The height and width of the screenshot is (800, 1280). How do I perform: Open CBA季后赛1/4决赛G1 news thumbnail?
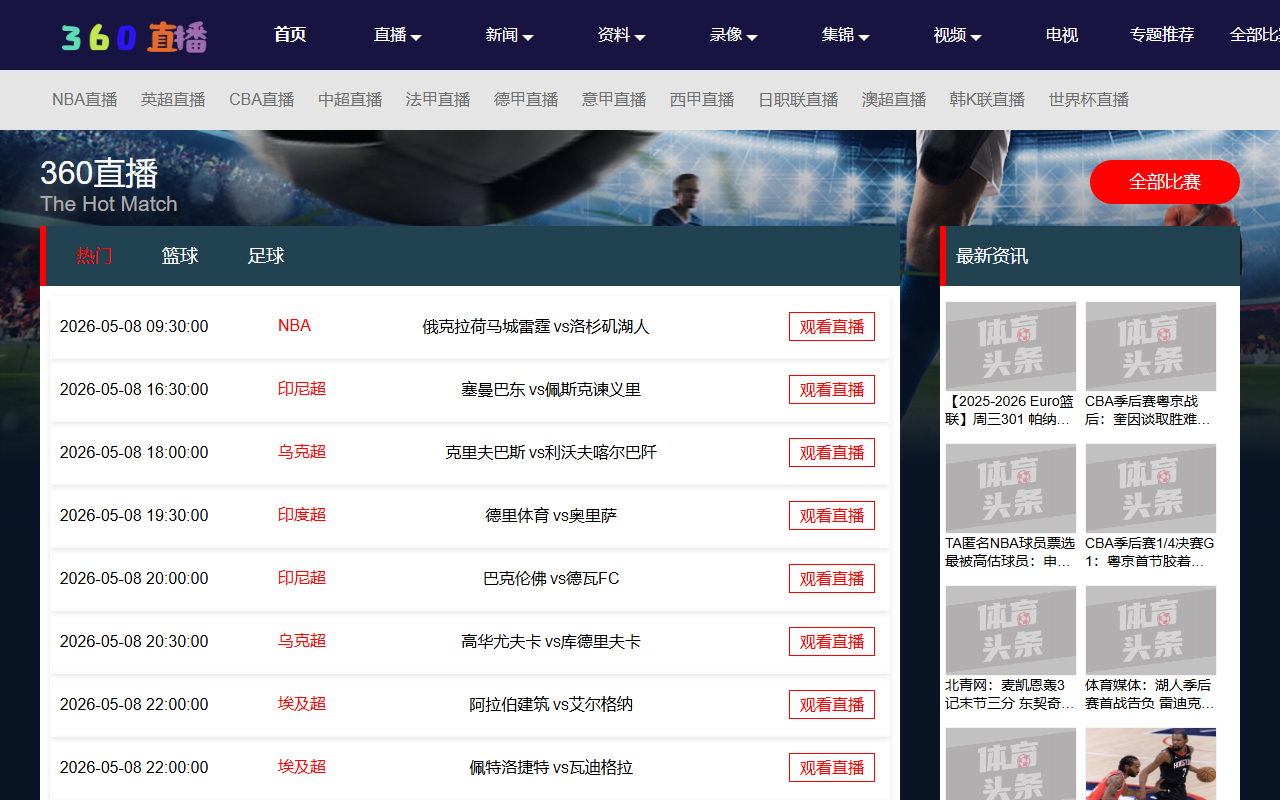click(x=1151, y=488)
